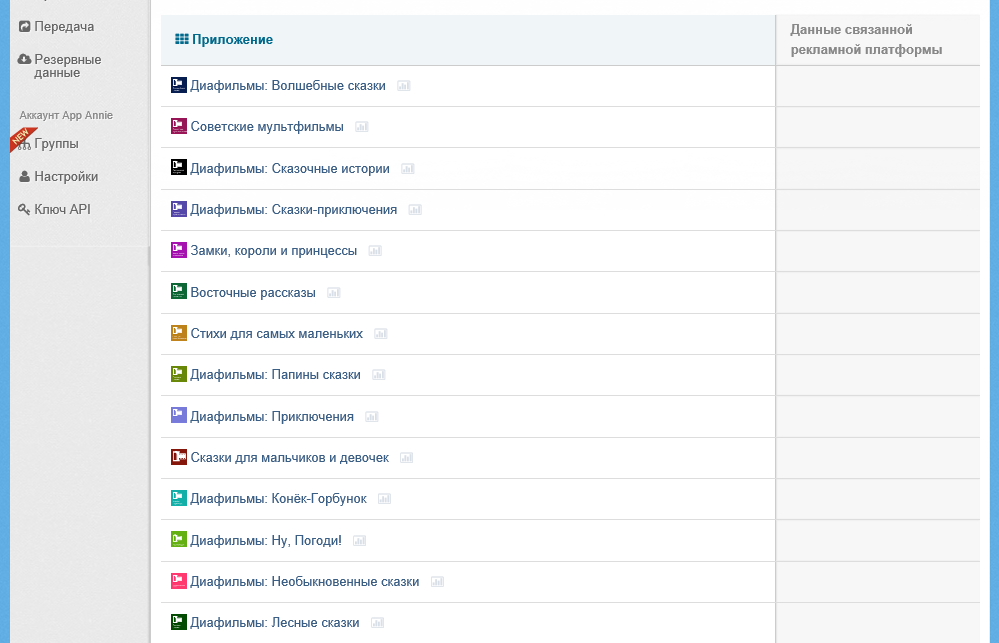This screenshot has height=643, width=999.
Task: Open the Диафильмы: Сказочные истории link
Action: tap(290, 169)
